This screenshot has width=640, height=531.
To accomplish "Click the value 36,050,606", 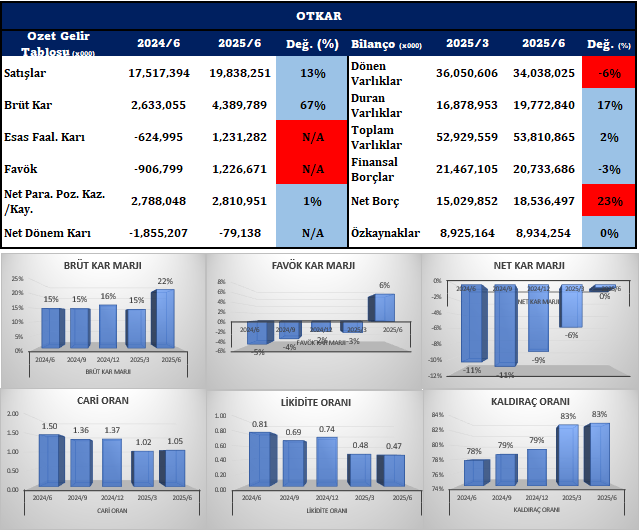I will (467, 73).
